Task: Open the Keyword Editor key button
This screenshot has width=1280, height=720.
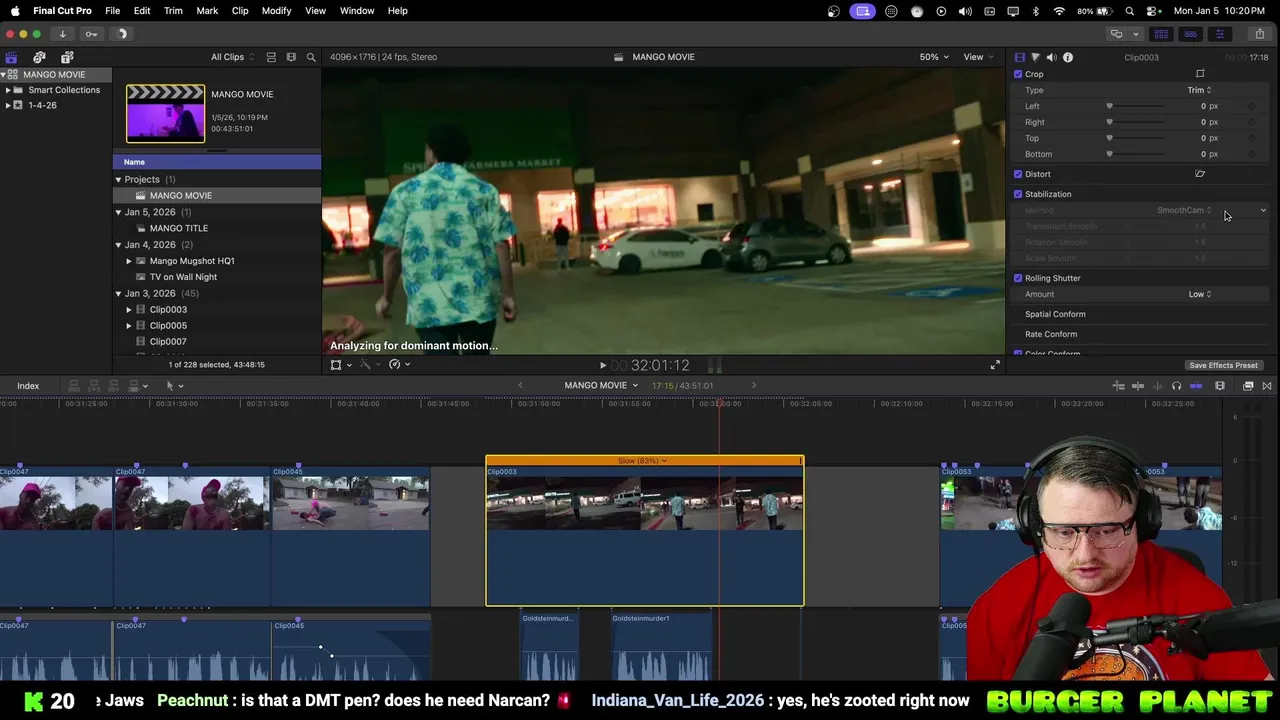Action: tap(91, 34)
